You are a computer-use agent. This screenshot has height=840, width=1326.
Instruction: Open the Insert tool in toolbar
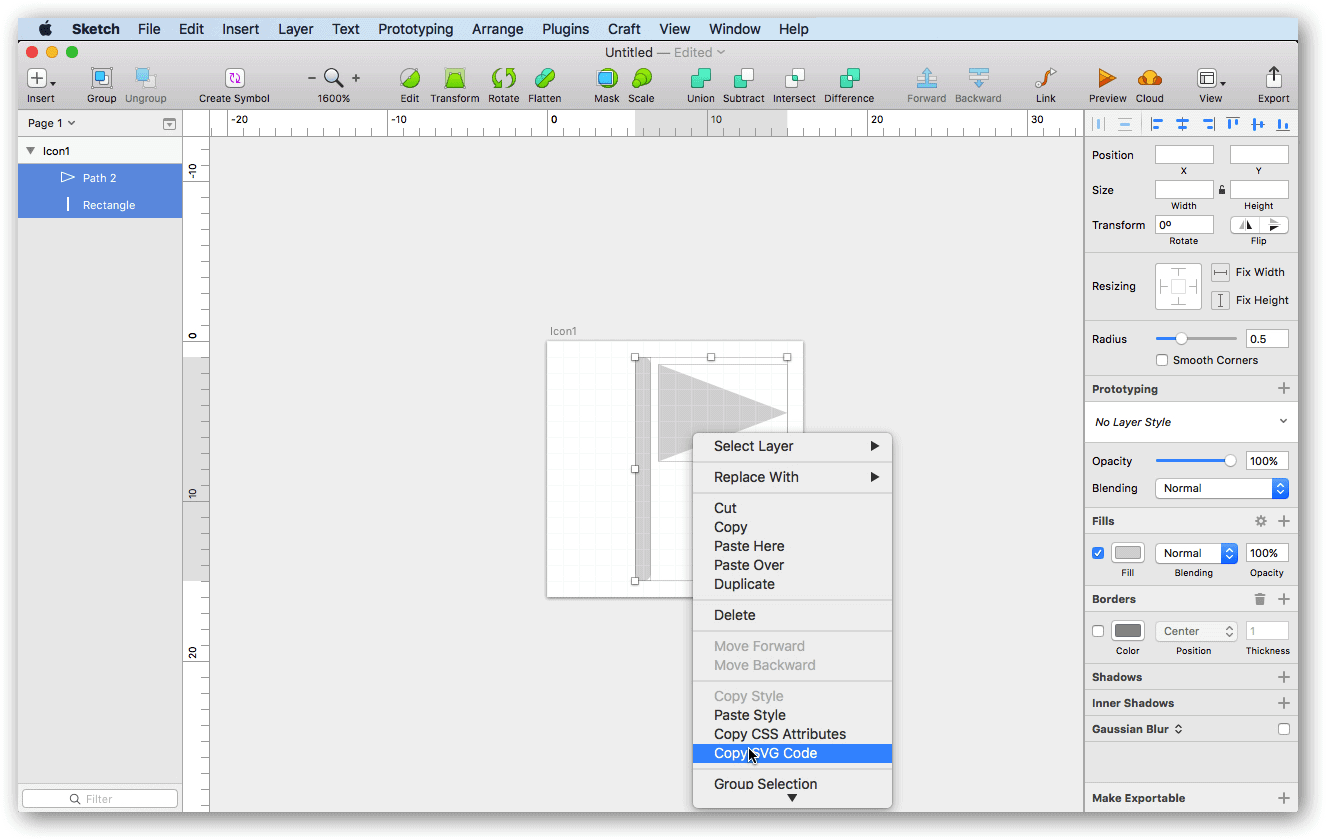click(x=40, y=79)
